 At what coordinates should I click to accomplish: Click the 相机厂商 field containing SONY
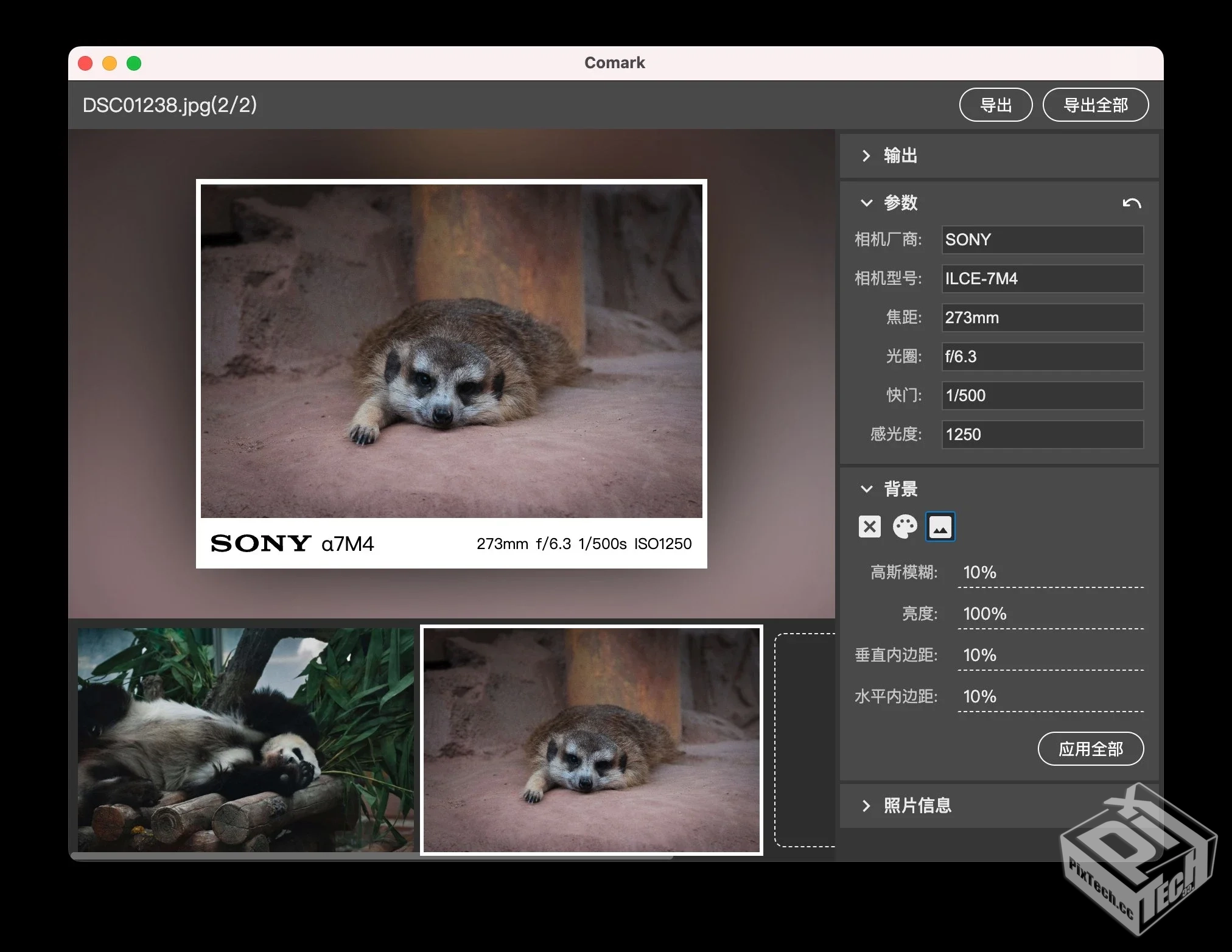click(1042, 240)
